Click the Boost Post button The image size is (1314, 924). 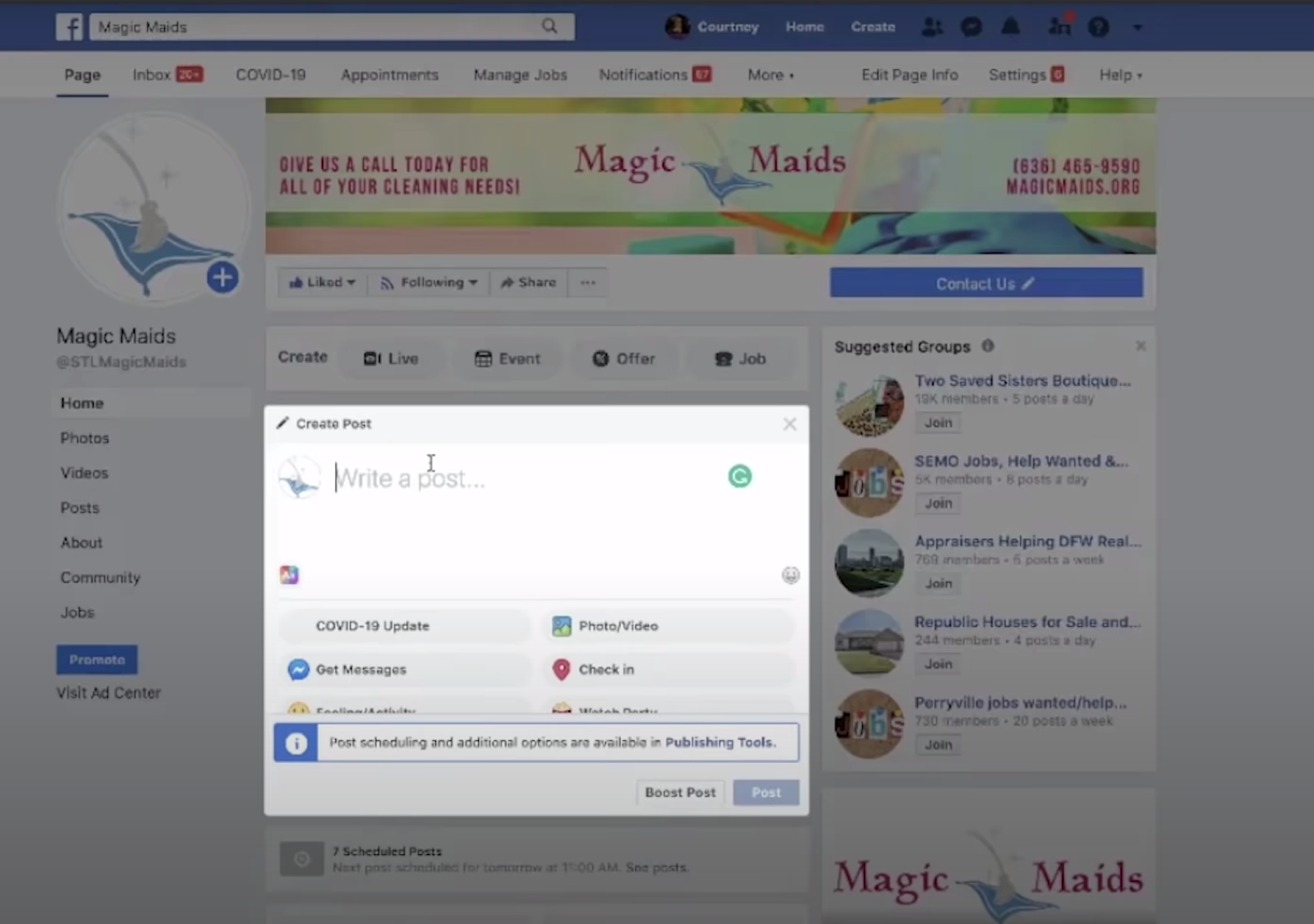(680, 793)
